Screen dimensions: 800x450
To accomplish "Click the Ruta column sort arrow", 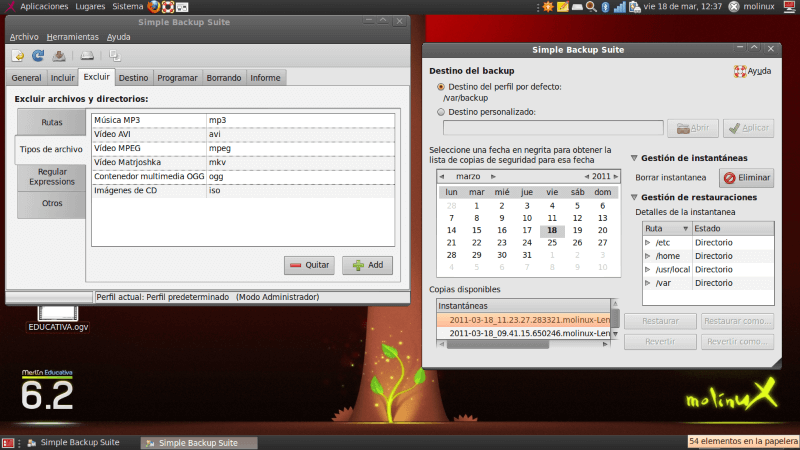I will [686, 229].
